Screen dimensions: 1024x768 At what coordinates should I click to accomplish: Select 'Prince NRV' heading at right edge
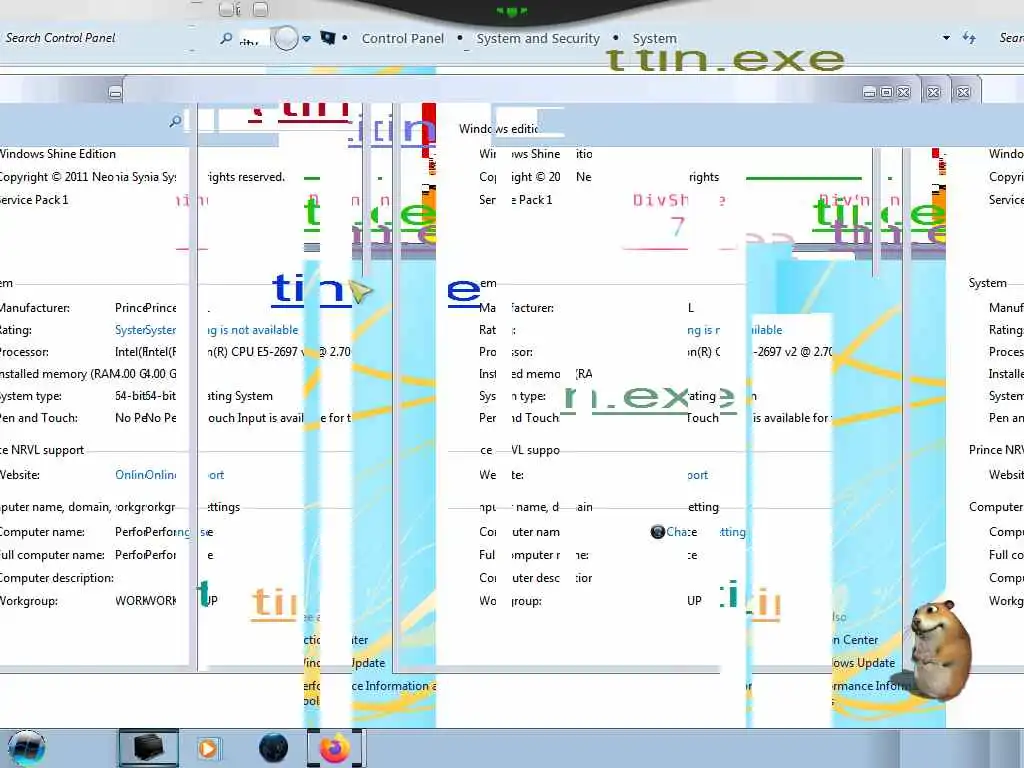pos(996,450)
